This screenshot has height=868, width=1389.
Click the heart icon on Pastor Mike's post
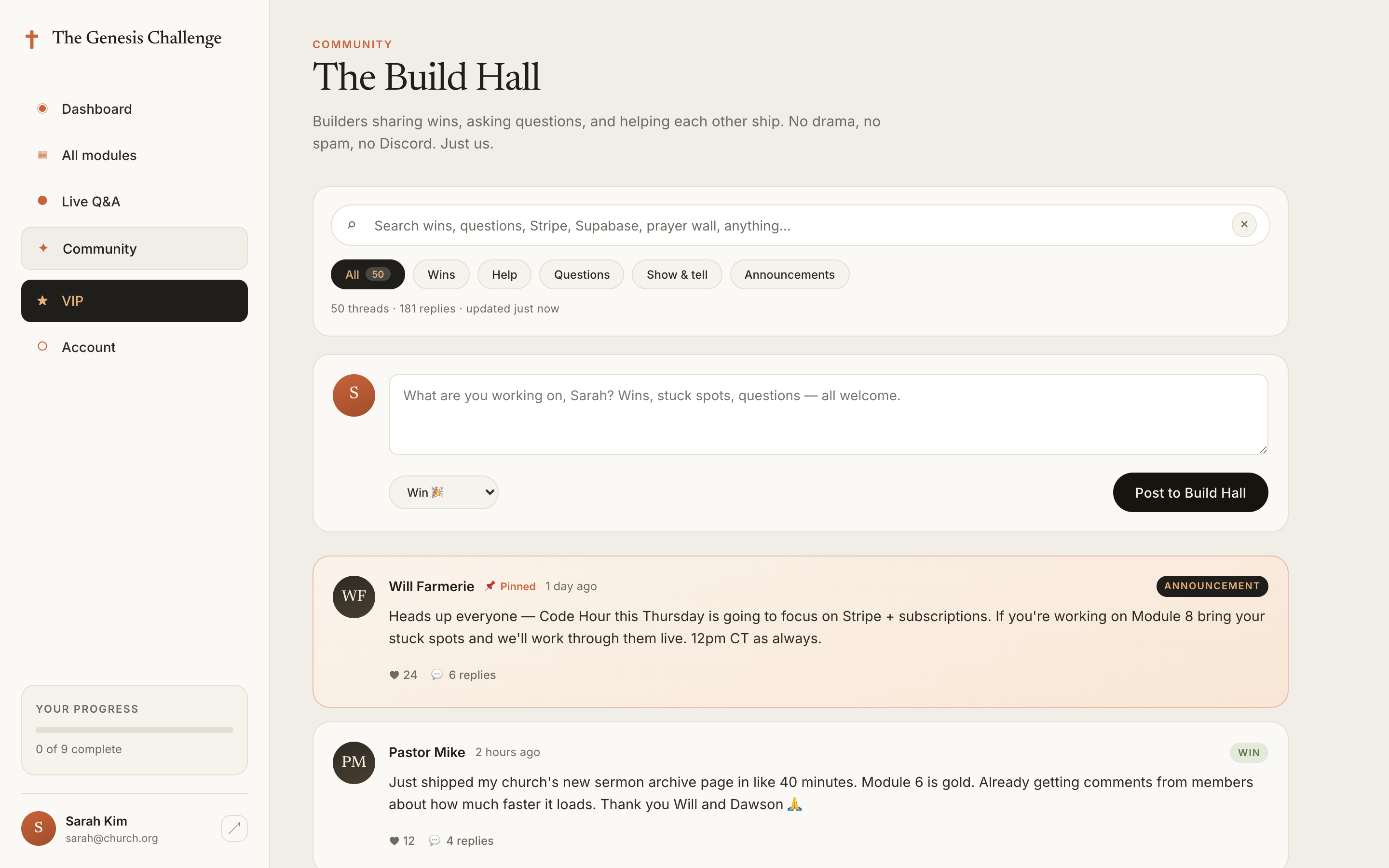pos(395,840)
